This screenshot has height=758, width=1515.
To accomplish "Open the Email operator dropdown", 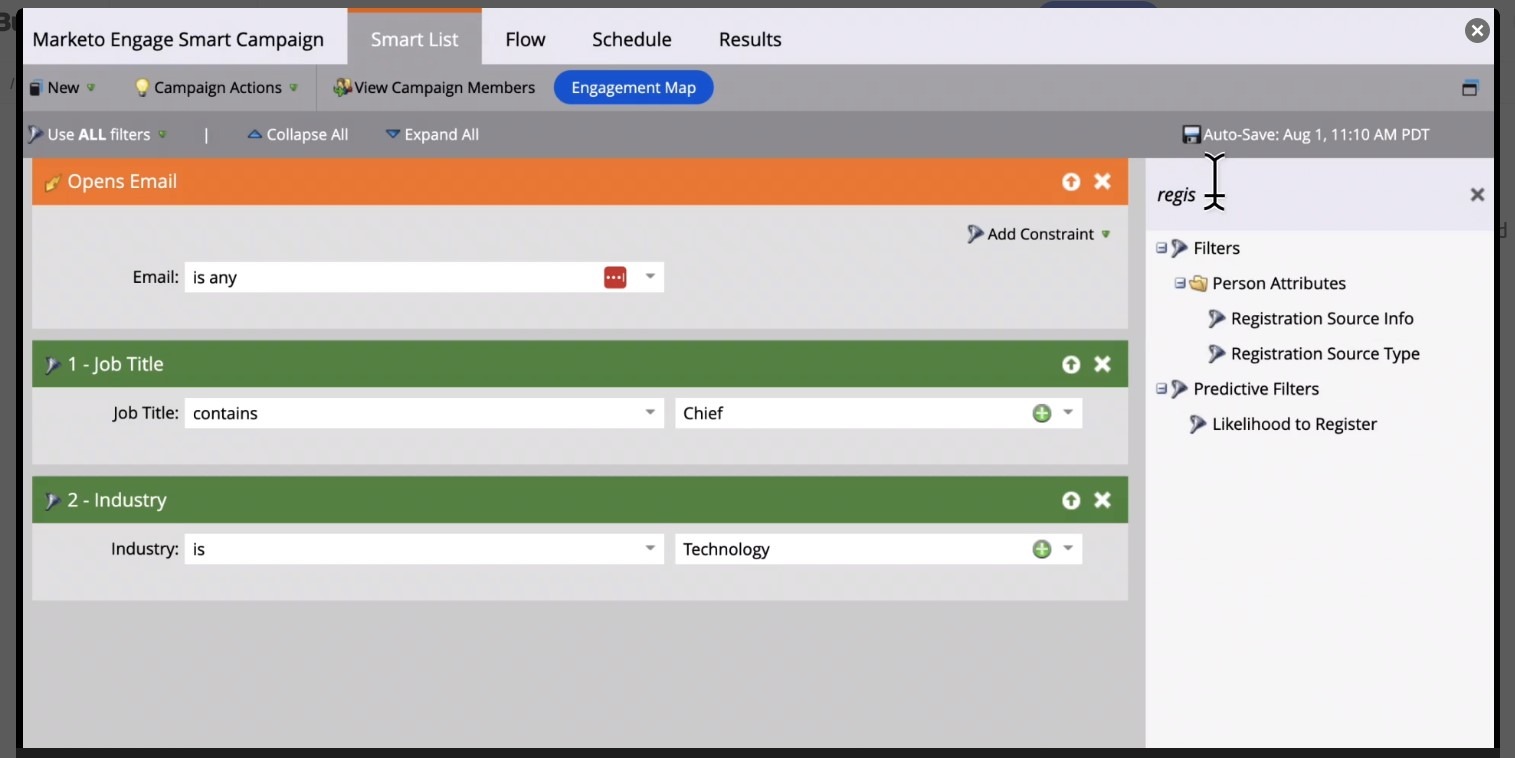I will click(650, 277).
